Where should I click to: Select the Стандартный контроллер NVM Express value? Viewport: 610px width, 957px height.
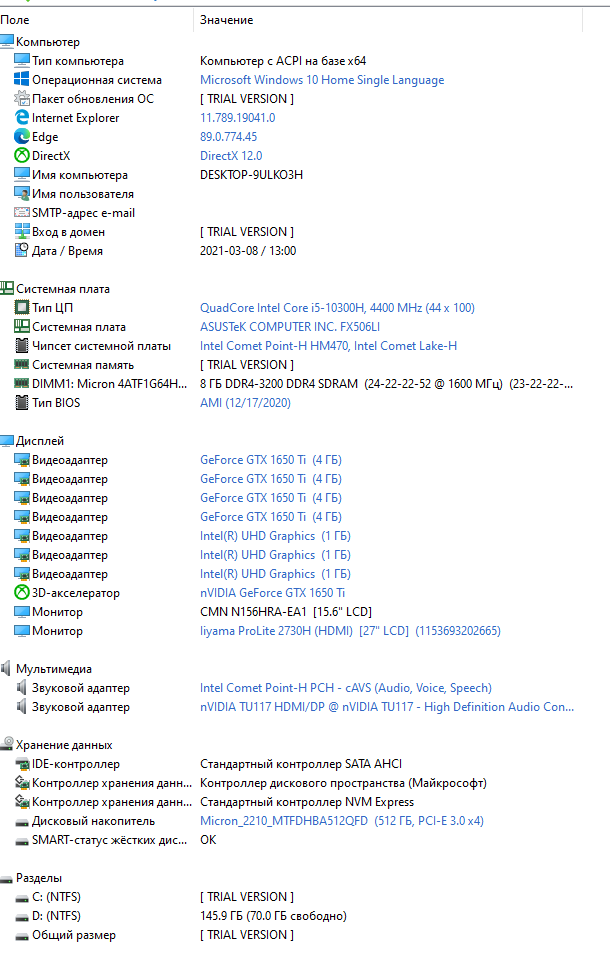pos(307,801)
